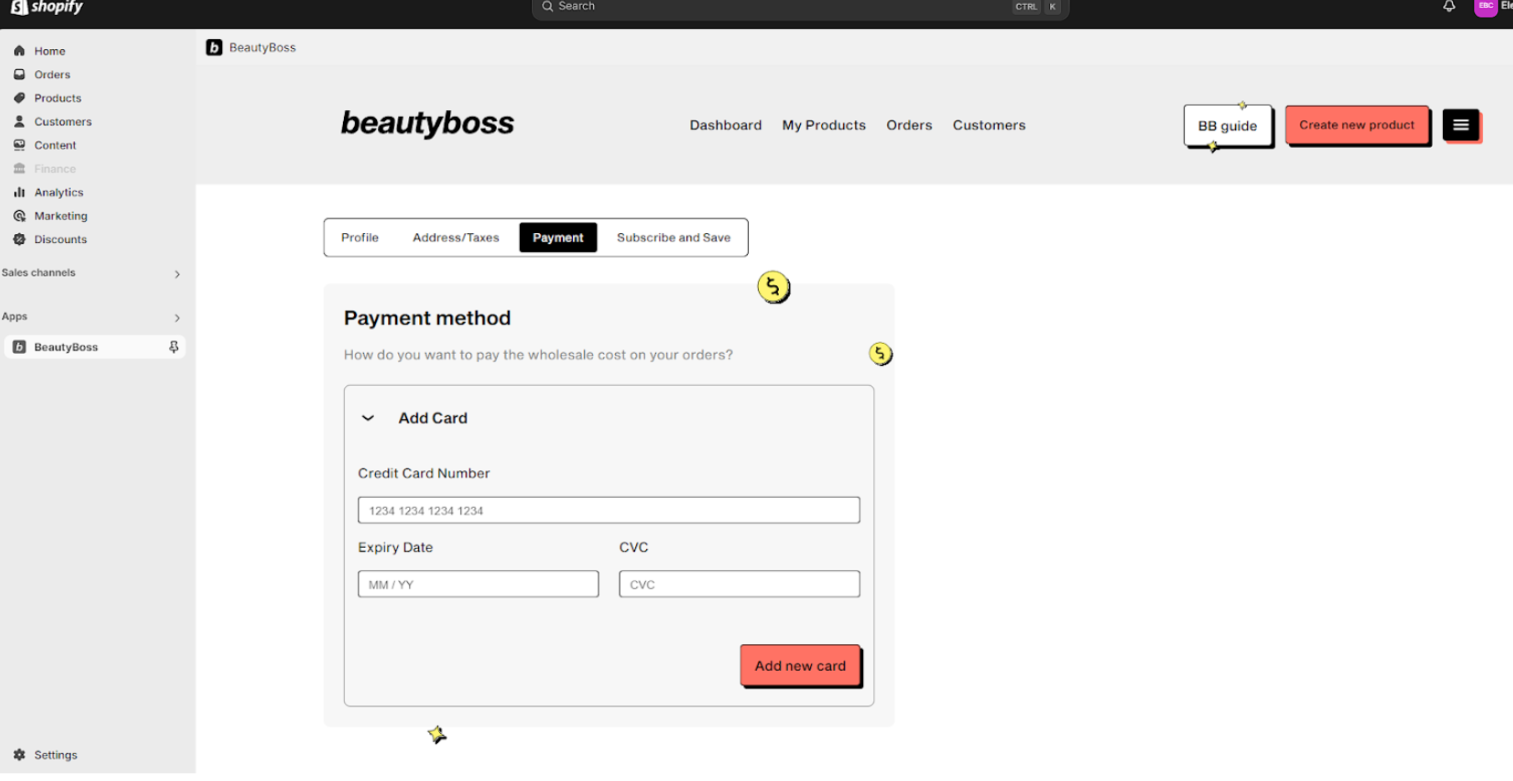Viewport: 1513px width, 781px height.
Task: Click the Expiry Date field
Action: (x=478, y=584)
